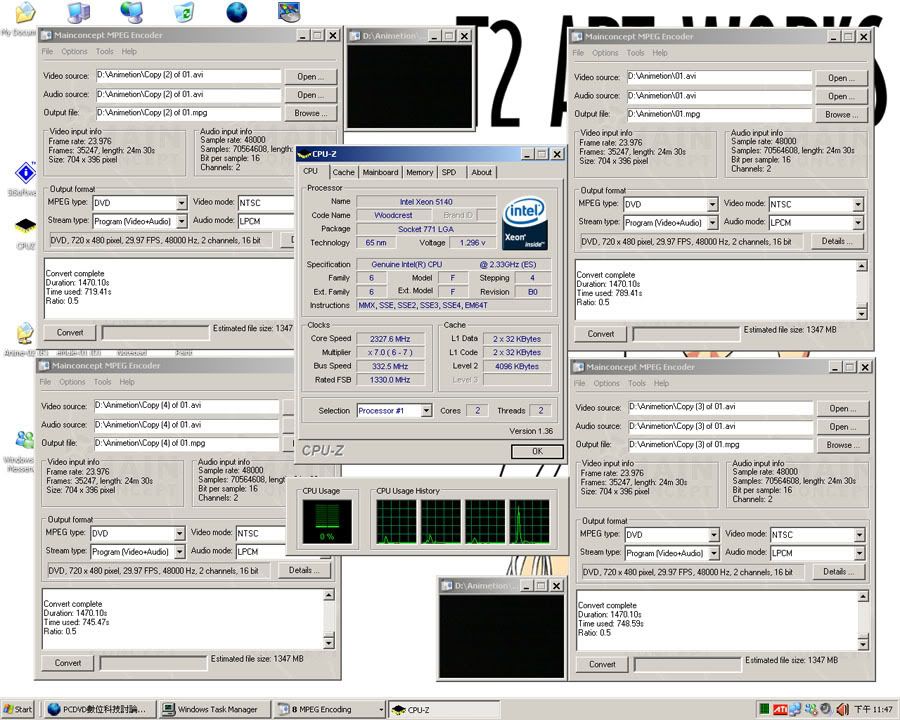This screenshot has width=900, height=720.
Task: Open Video mode dropdown in 01.avi encoder
Action: pyautogui.click(x=858, y=204)
